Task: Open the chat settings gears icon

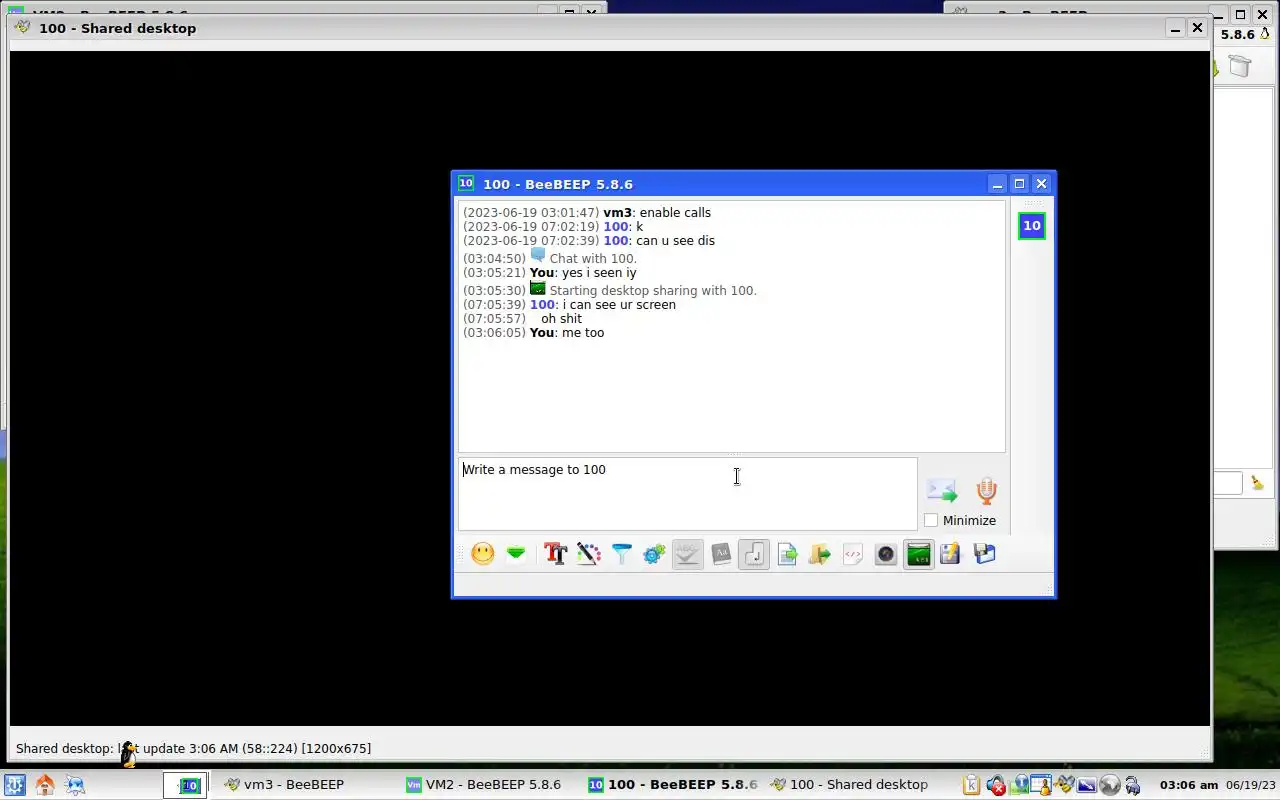Action: click(x=655, y=554)
